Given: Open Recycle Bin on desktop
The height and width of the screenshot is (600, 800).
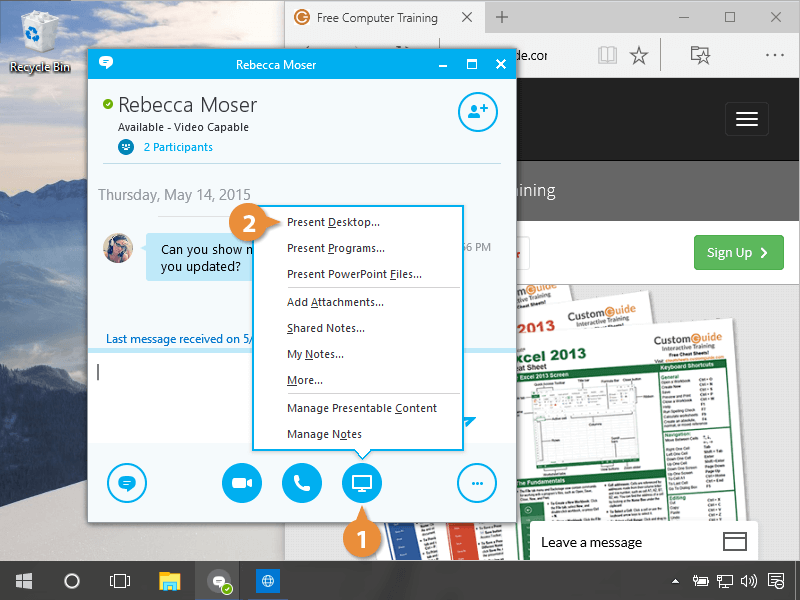Looking at the screenshot, I should pyautogui.click(x=40, y=42).
